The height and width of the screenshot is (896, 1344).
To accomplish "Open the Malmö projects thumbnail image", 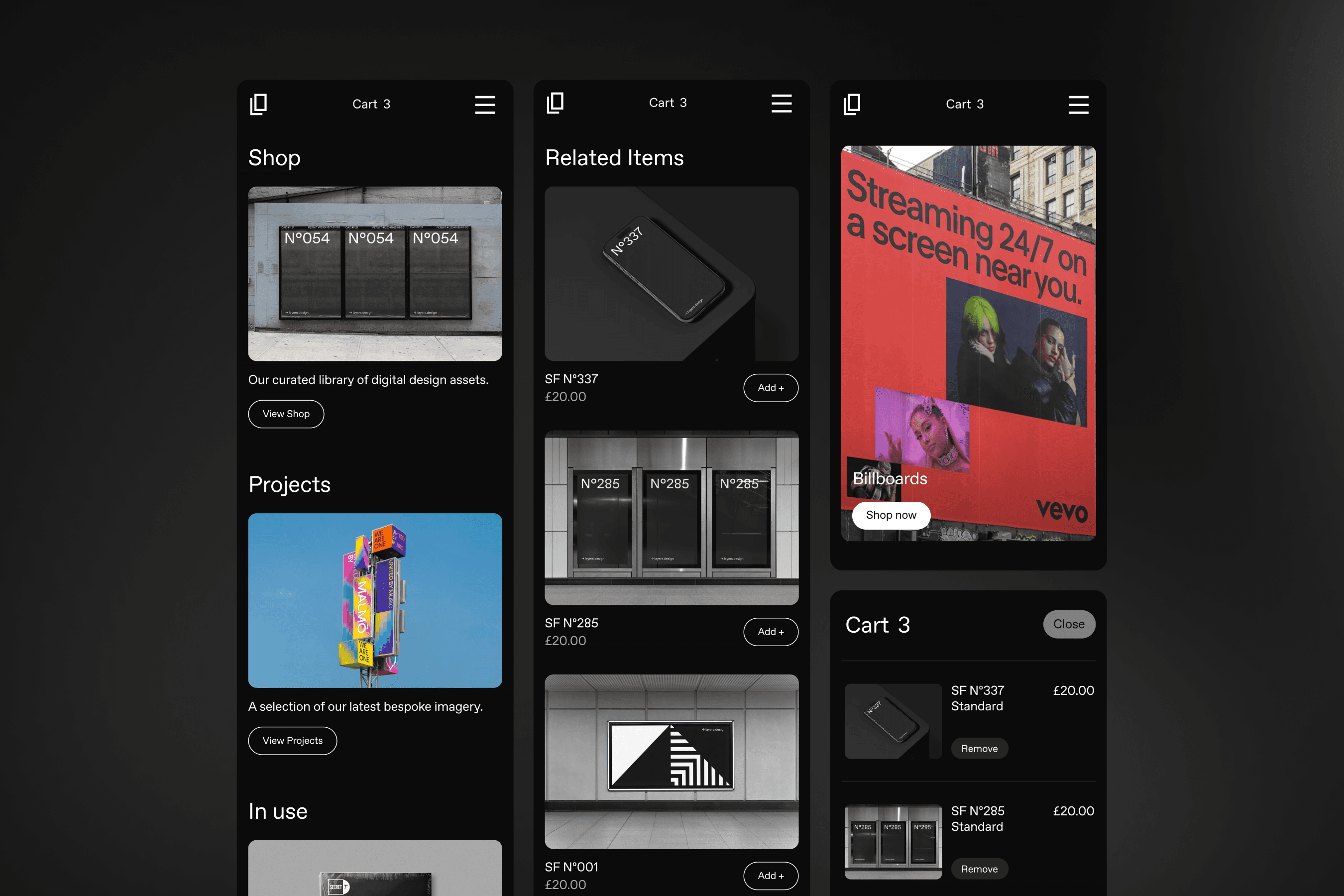I will 375,600.
